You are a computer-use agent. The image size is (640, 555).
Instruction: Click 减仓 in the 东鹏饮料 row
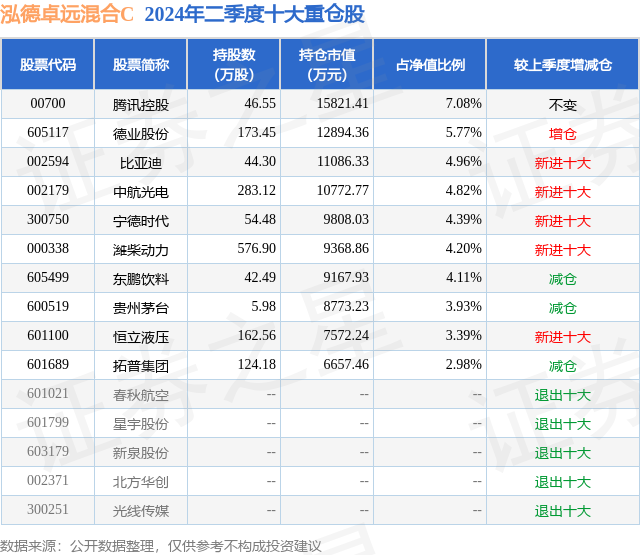[x=563, y=279]
